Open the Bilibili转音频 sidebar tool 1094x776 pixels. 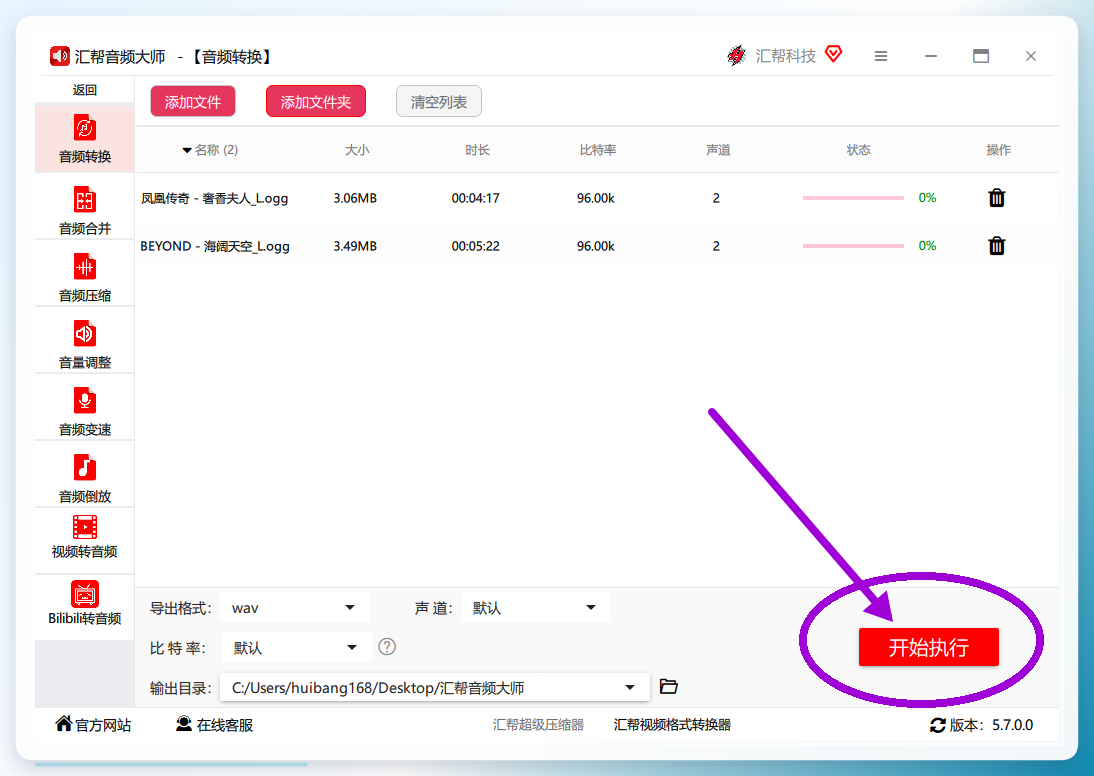point(84,605)
